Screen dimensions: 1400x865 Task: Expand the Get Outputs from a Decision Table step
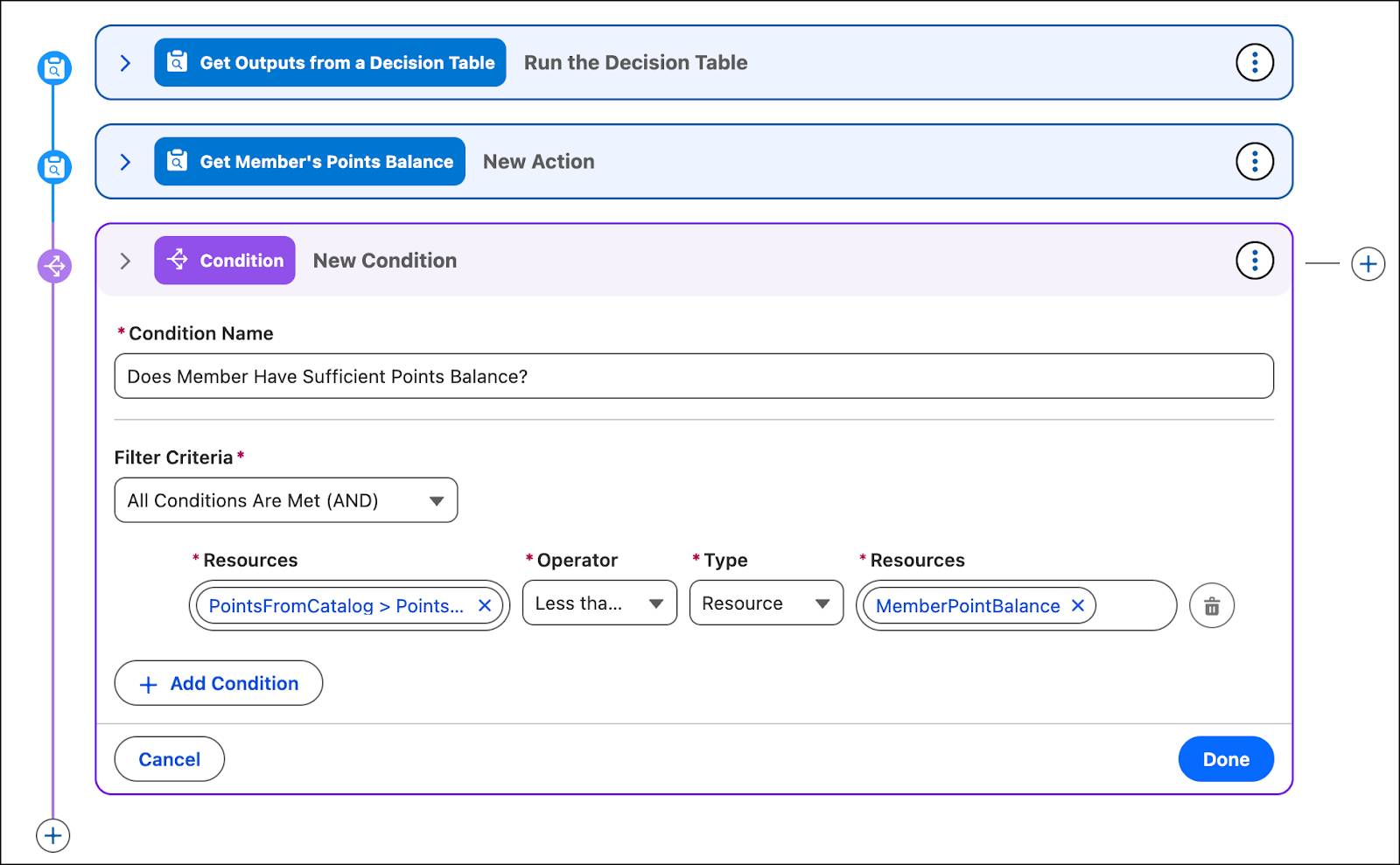(x=125, y=63)
